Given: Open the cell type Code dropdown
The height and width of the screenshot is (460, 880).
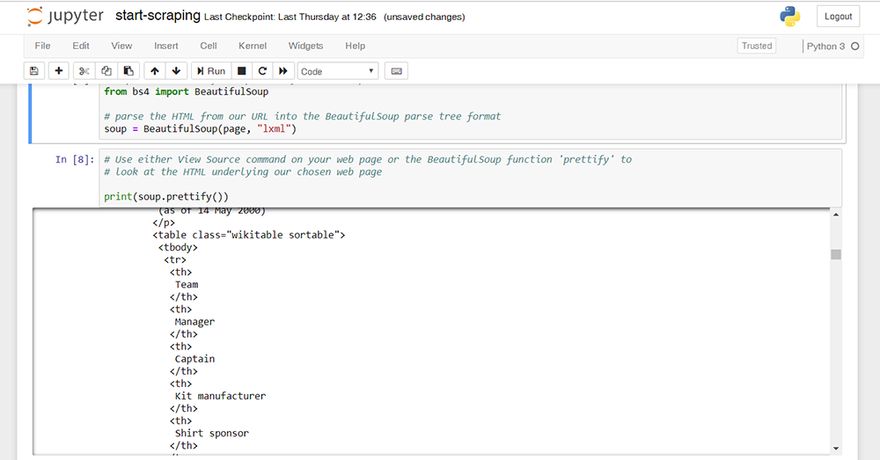Looking at the screenshot, I should point(338,71).
